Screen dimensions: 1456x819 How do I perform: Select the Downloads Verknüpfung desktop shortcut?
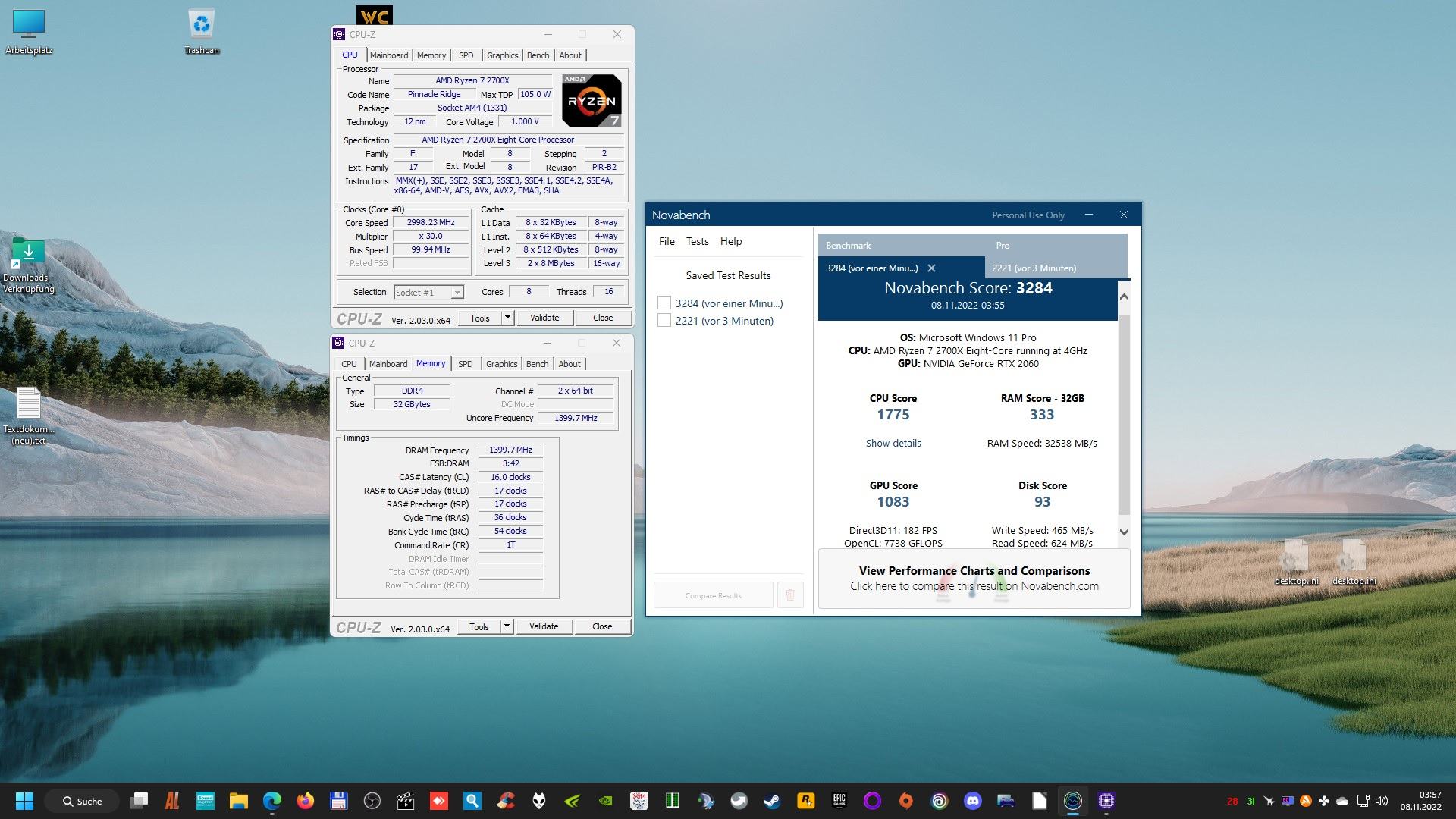(28, 265)
